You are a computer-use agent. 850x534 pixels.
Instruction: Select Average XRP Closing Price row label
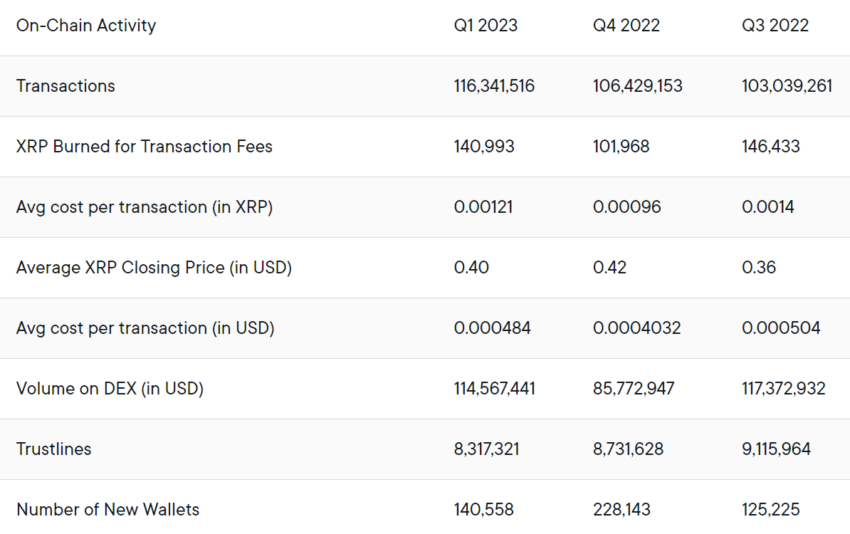[x=154, y=267]
